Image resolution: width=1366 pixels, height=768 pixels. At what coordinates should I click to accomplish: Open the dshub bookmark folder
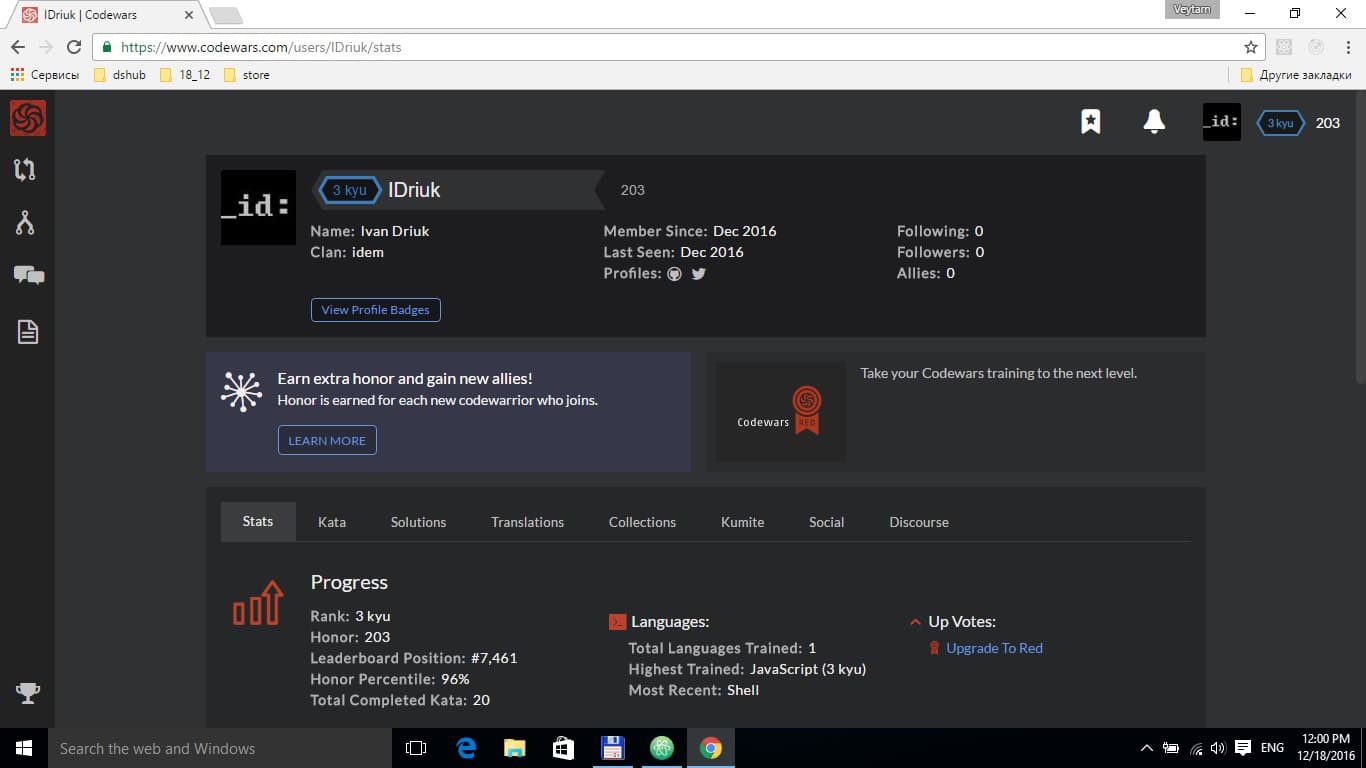(119, 75)
